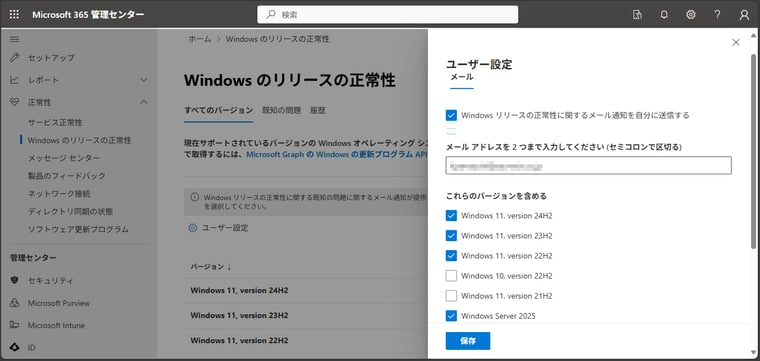Switch to the 既知の問題 tab
760x361 pixels.
(282, 110)
